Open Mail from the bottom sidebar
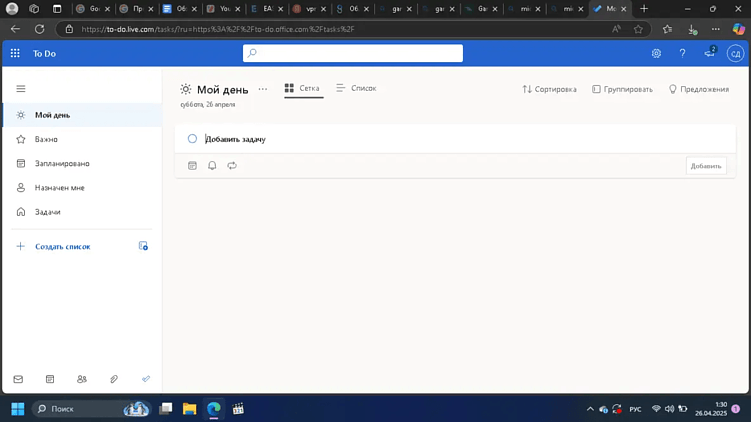Image resolution: width=751 pixels, height=422 pixels. [18, 379]
